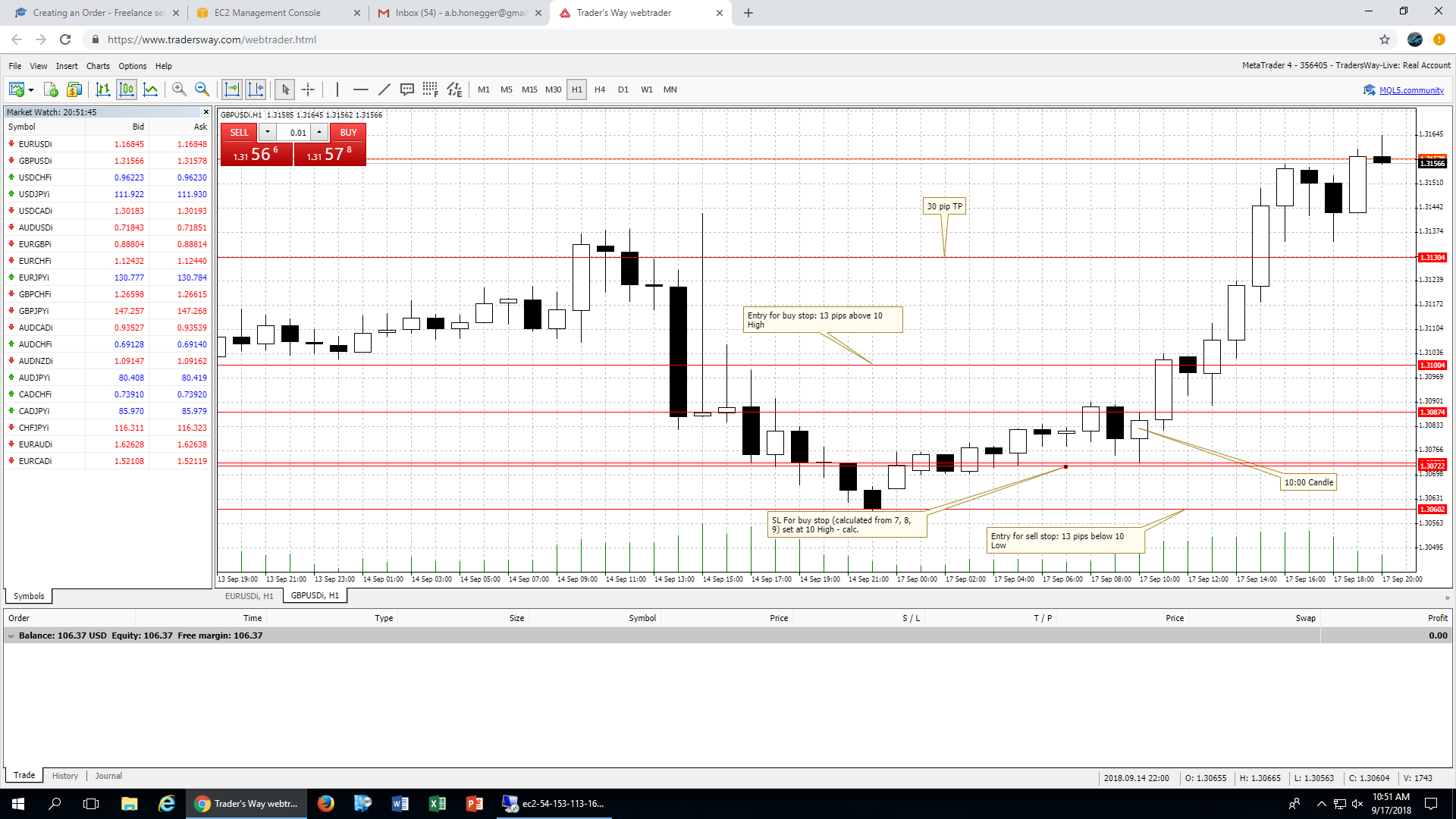This screenshot has width=1456, height=819.
Task: Set timeframe to M30
Action: 554,89
